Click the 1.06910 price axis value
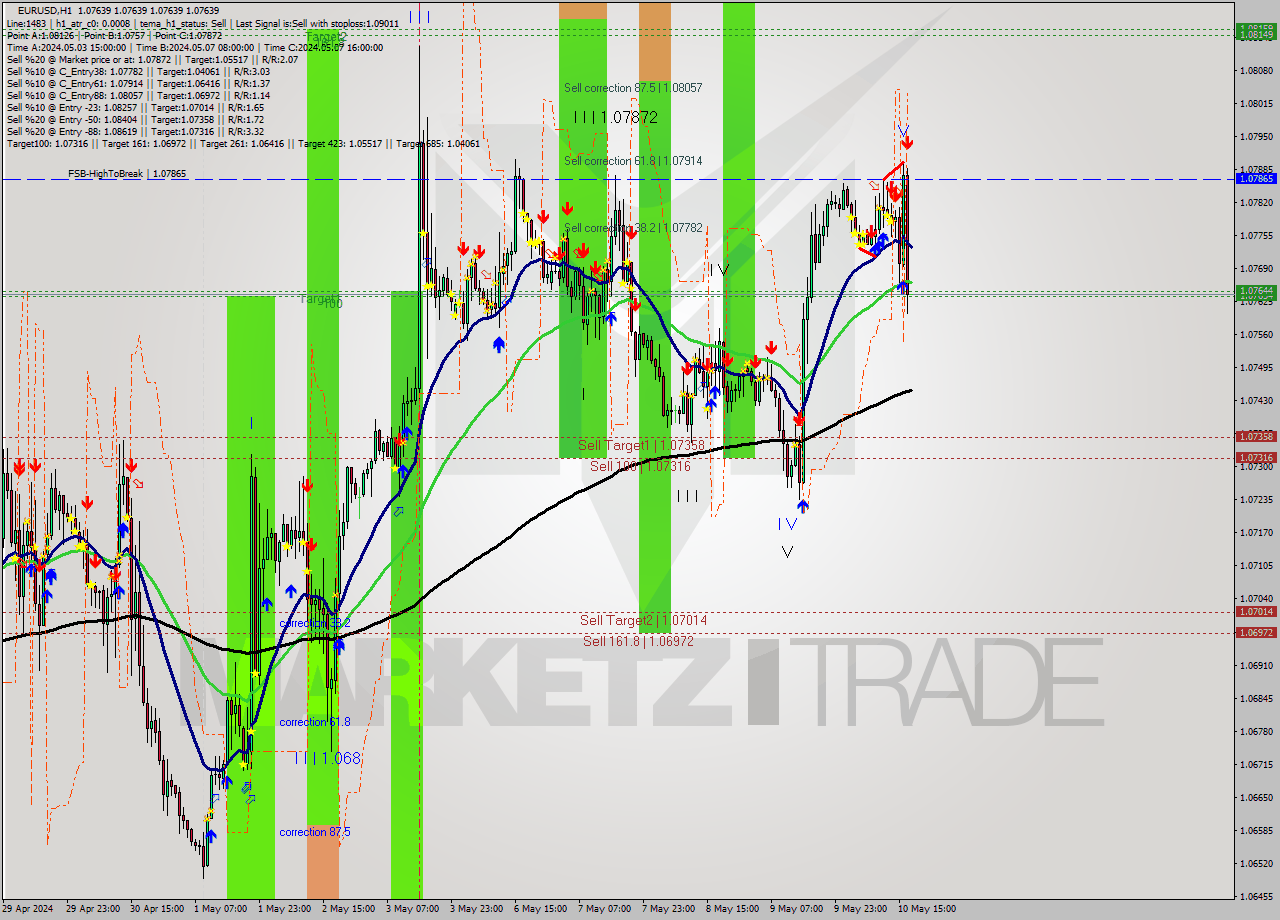 pyautogui.click(x=1256, y=664)
